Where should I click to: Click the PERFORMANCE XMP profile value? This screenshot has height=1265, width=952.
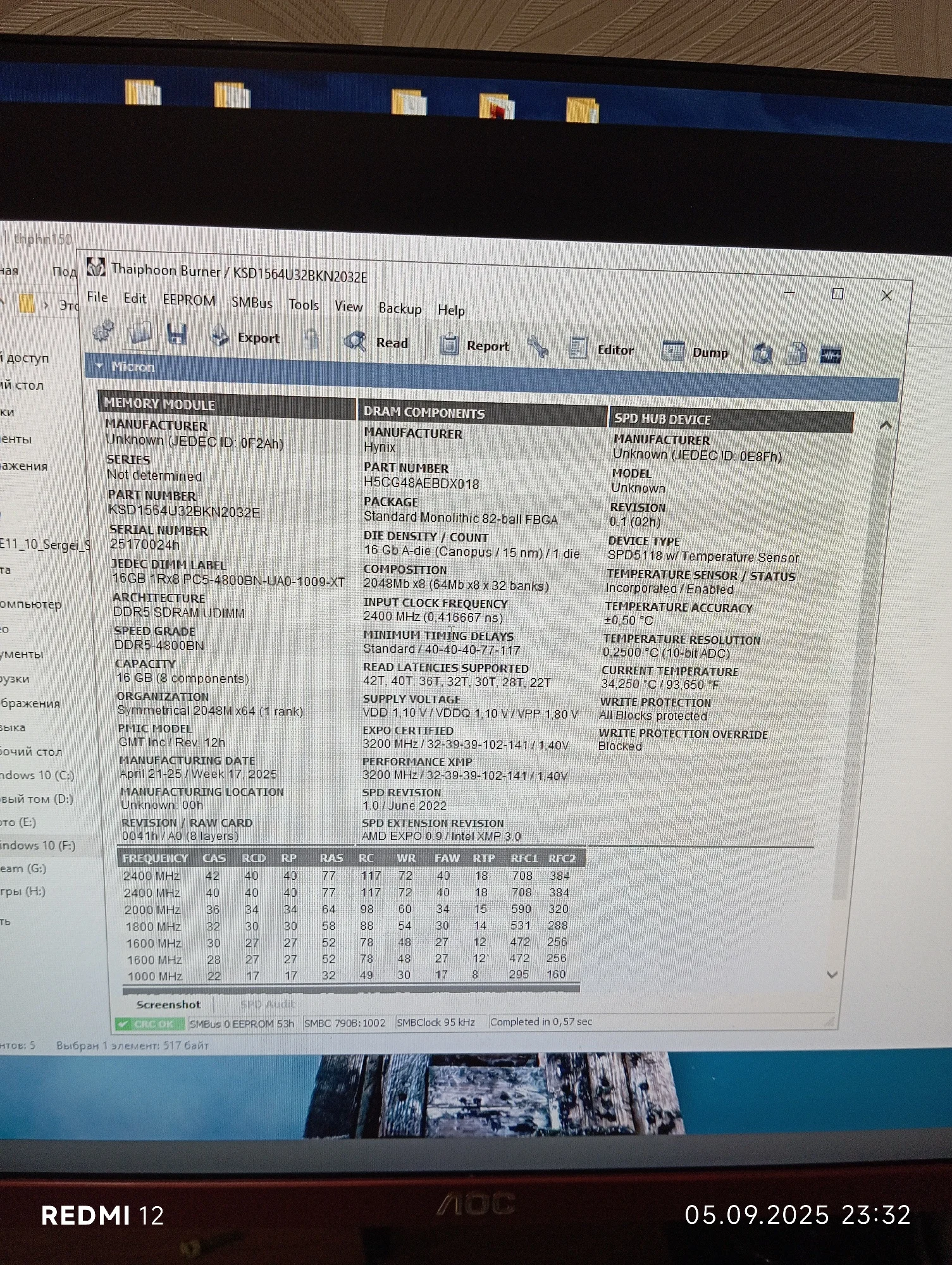coord(465,775)
